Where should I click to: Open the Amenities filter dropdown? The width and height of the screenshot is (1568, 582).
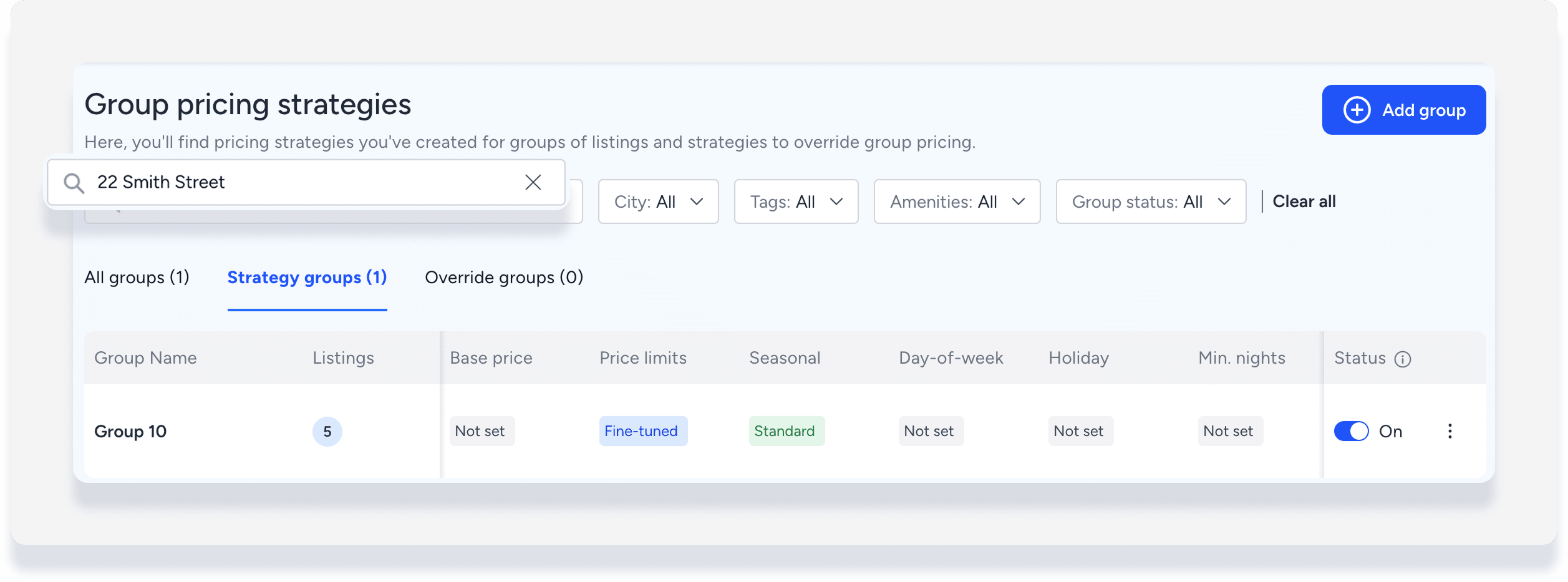pos(957,201)
